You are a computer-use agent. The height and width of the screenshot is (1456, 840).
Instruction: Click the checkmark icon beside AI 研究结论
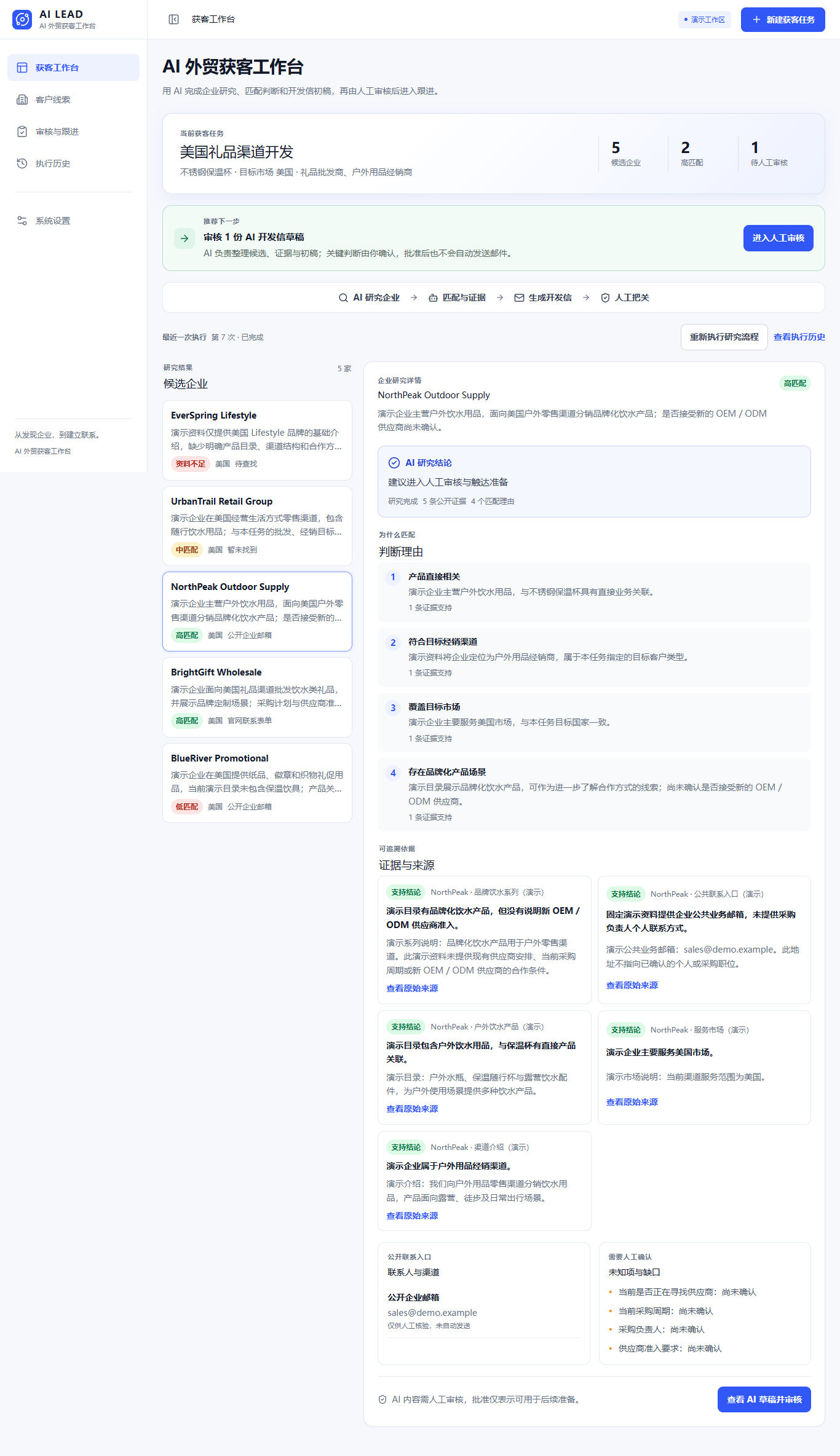tap(394, 463)
